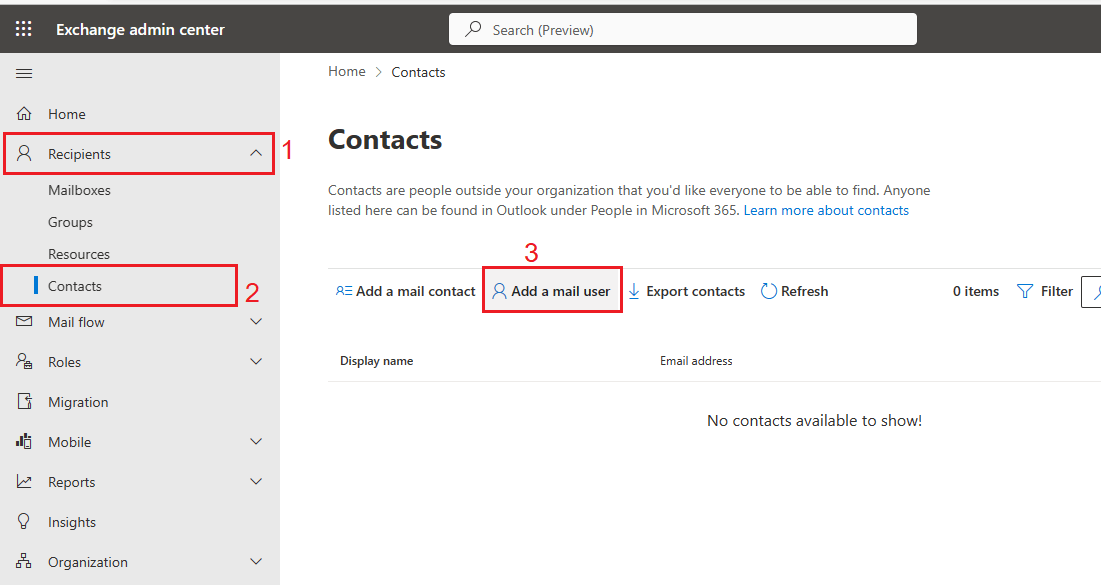Click the Home house icon in sidebar
The image size is (1101, 585).
(x=24, y=114)
